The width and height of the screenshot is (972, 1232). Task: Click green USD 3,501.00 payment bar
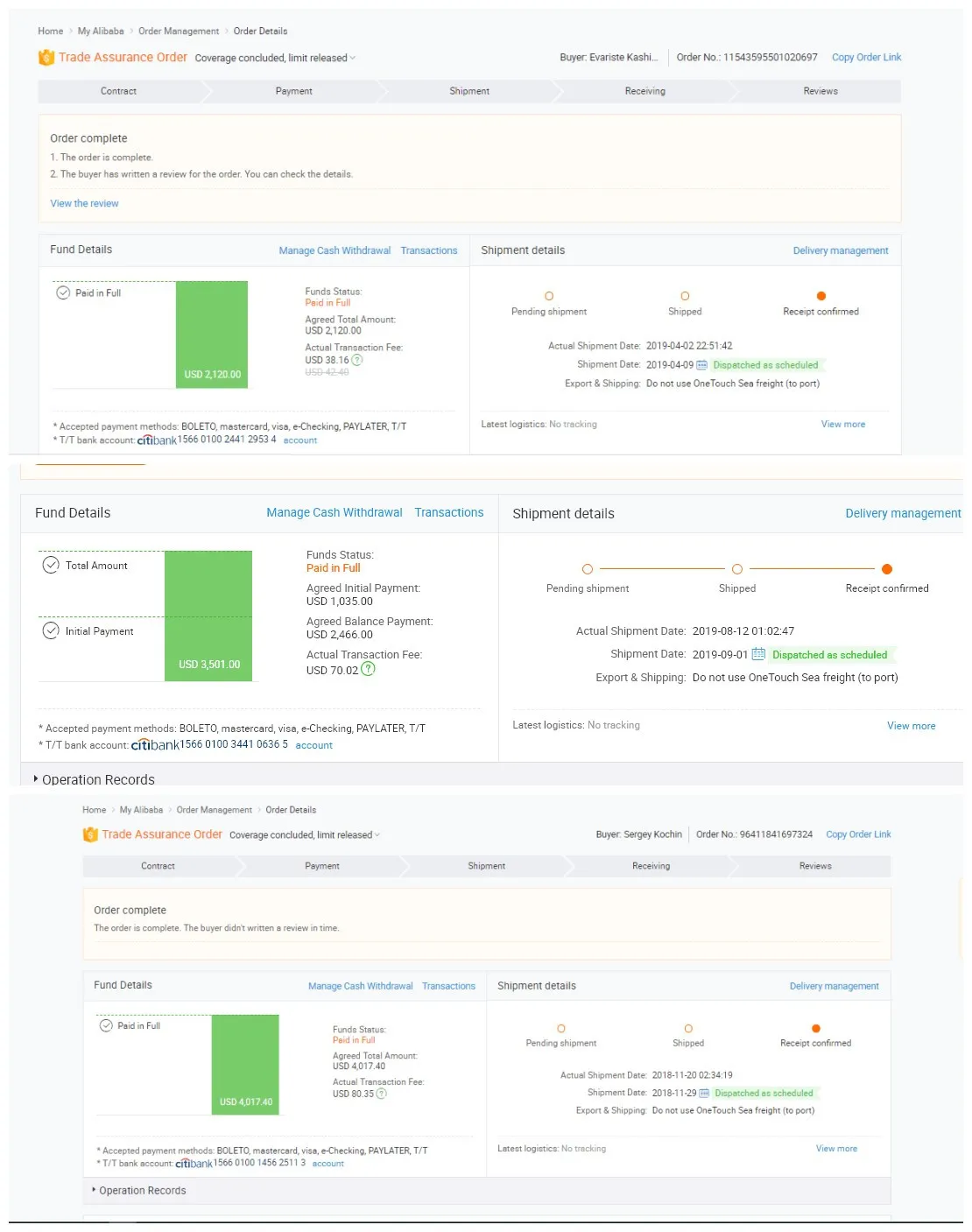(x=208, y=616)
